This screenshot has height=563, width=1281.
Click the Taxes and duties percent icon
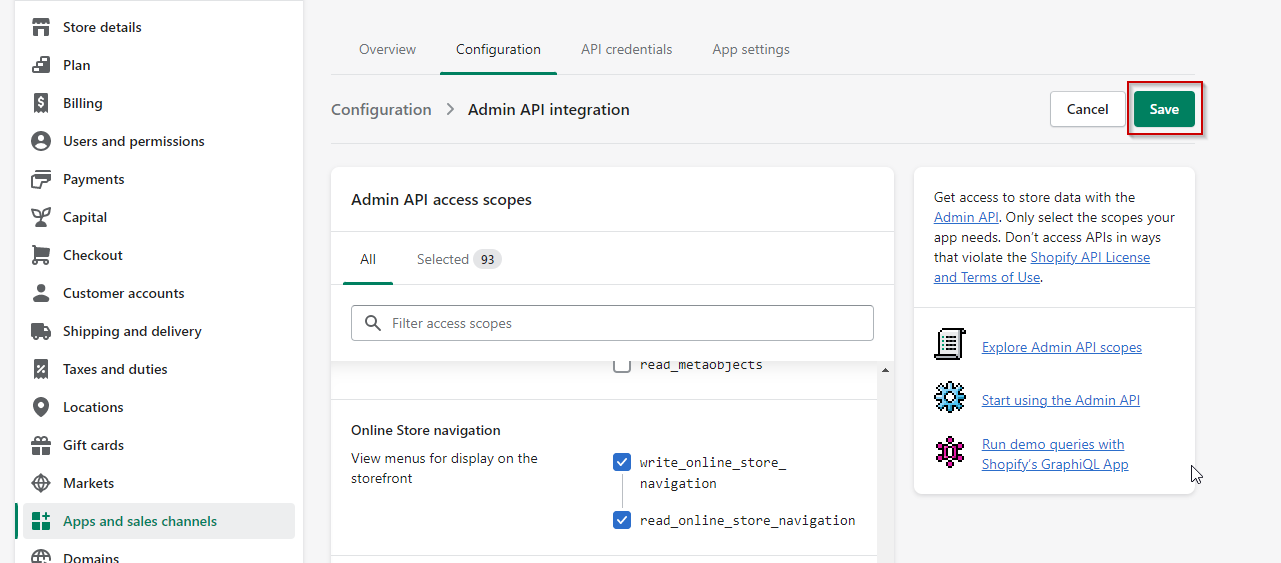41,369
